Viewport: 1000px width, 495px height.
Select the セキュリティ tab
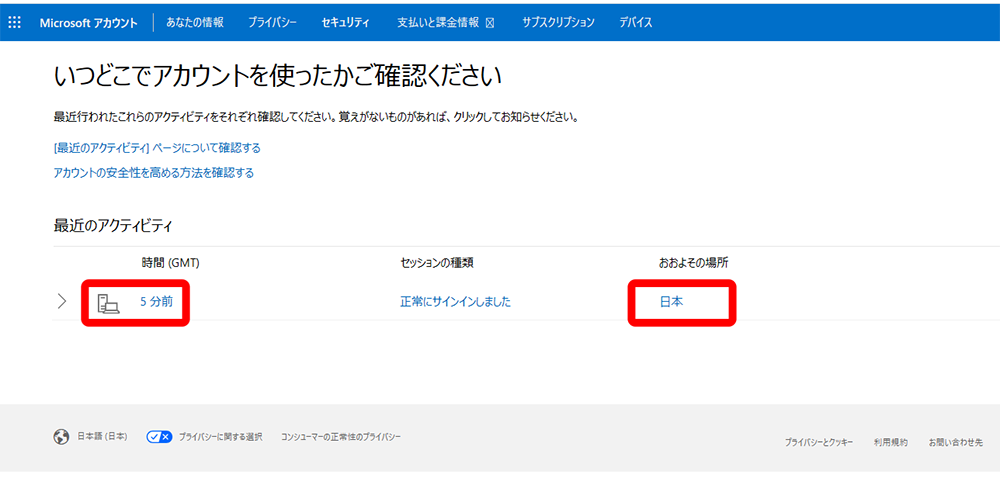[346, 22]
